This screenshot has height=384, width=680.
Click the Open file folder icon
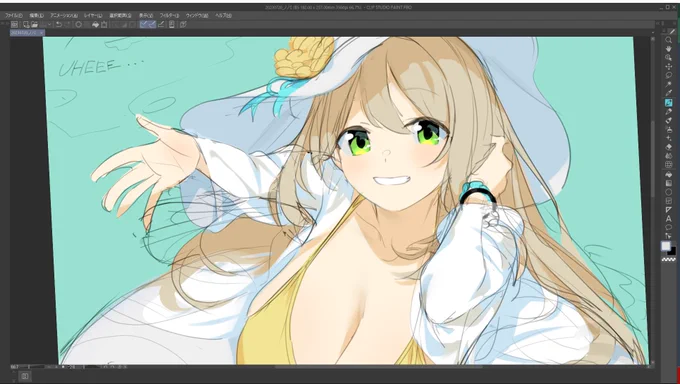click(35, 24)
